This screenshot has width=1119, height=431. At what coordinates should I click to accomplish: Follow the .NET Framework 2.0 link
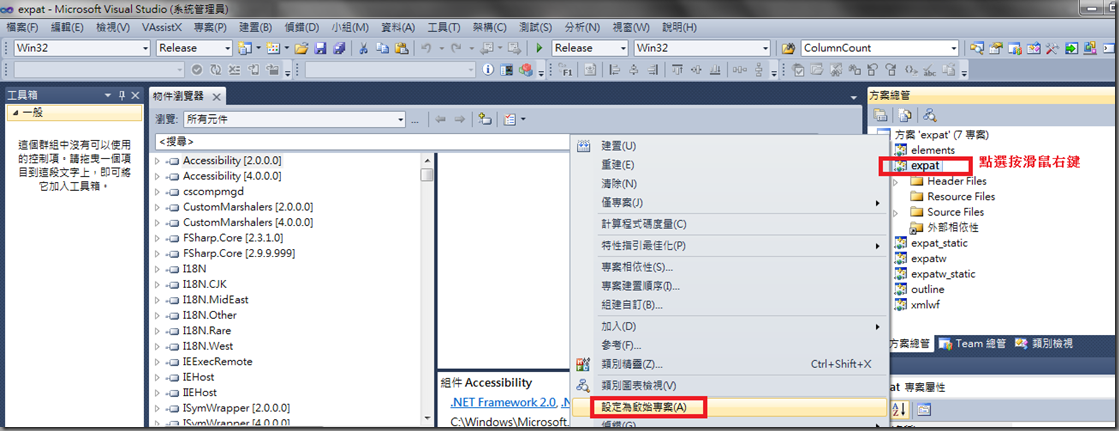pos(504,404)
